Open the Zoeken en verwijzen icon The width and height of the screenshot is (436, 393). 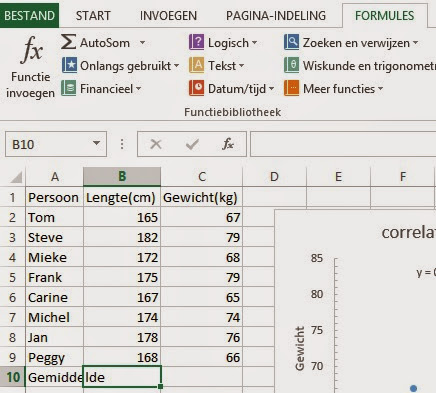point(291,42)
